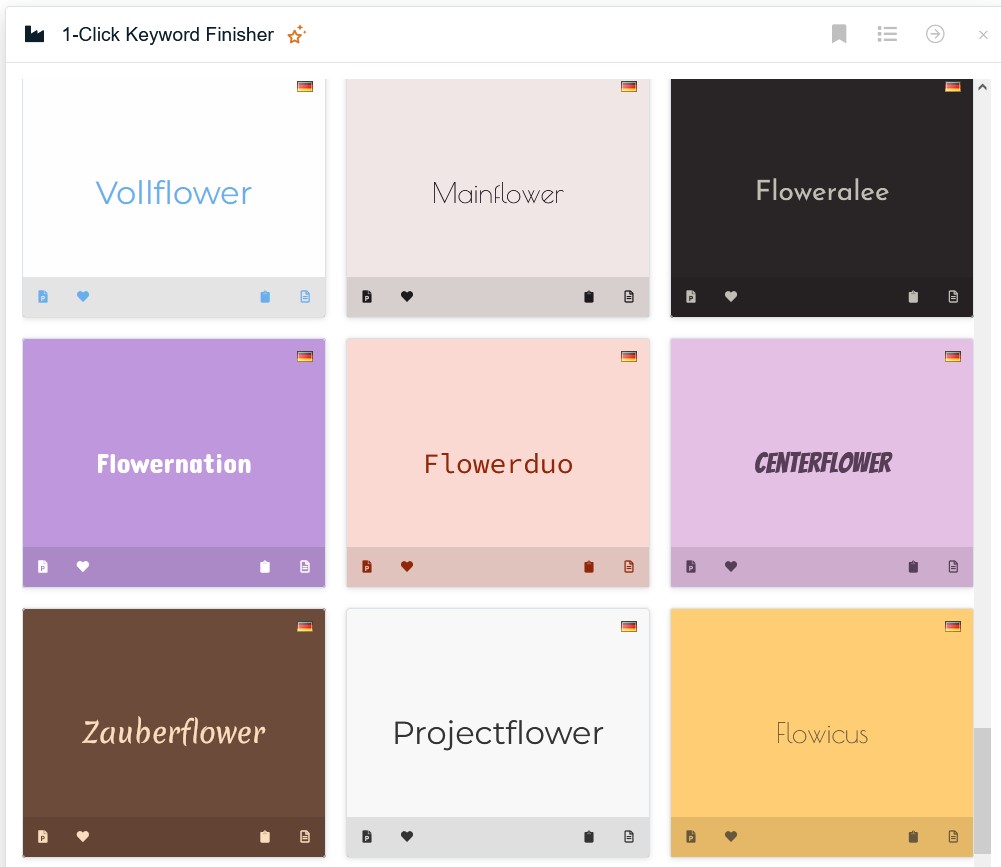The image size is (1001, 867).
Task: Select the Zauberflower name card
Action: pyautogui.click(x=173, y=732)
